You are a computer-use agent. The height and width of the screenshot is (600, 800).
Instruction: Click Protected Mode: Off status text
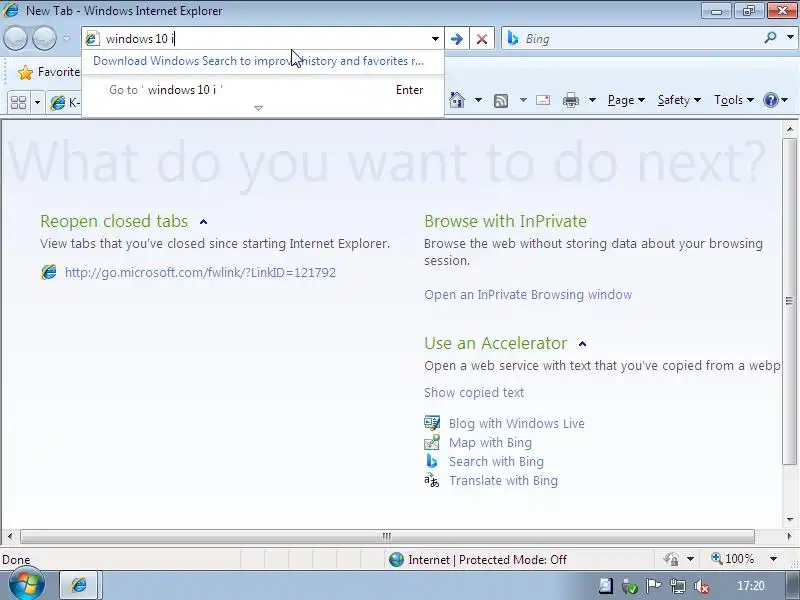pyautogui.click(x=512, y=560)
